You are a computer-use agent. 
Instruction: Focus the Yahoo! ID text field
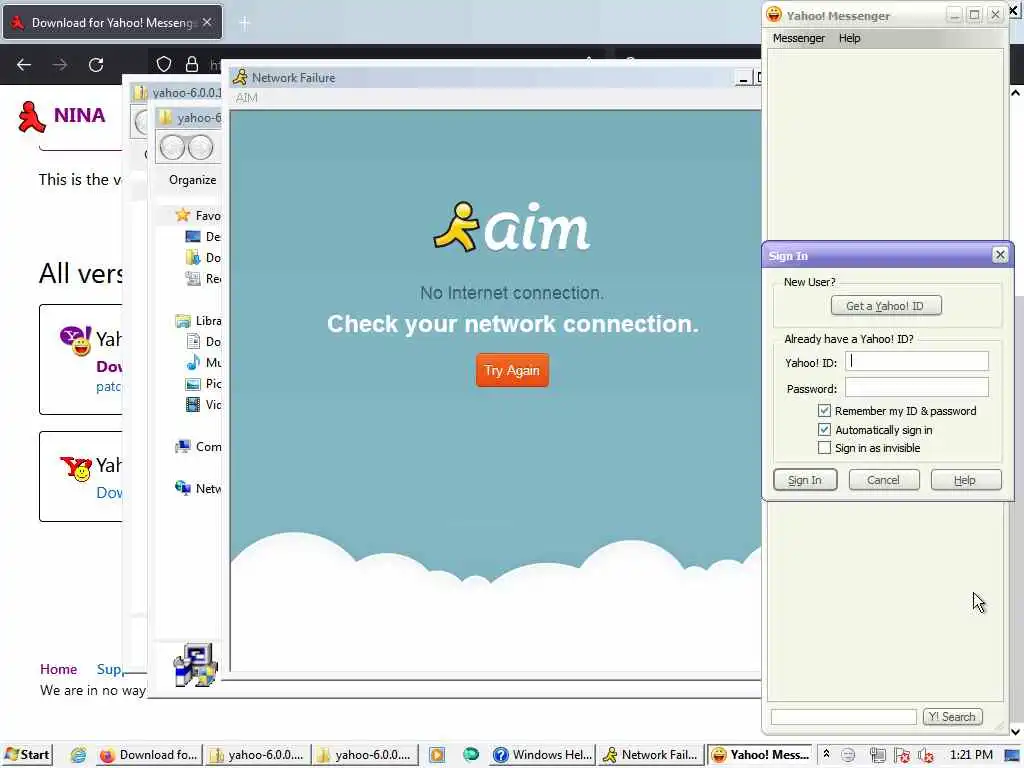[916, 362]
